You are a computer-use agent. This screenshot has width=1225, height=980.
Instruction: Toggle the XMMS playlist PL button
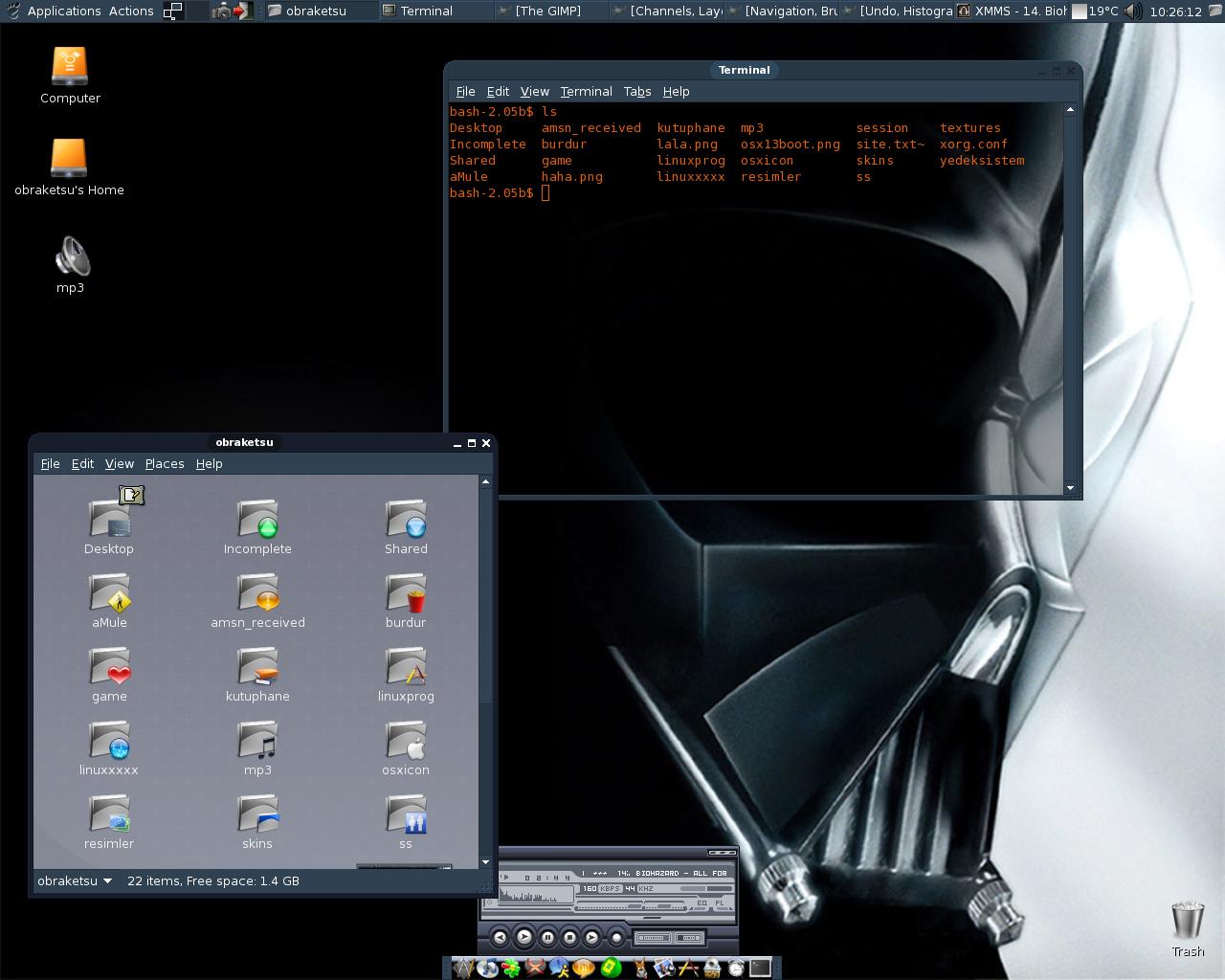tap(720, 903)
